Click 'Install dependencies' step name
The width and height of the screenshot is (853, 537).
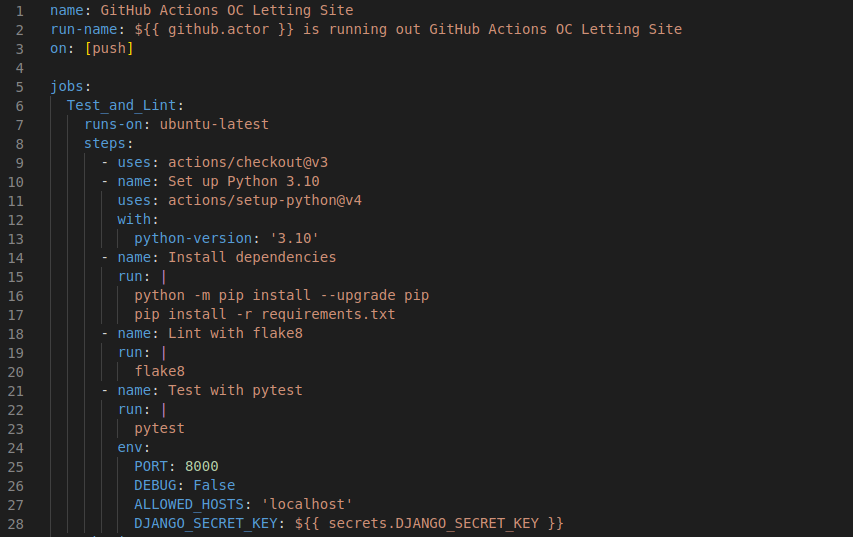tap(252, 258)
